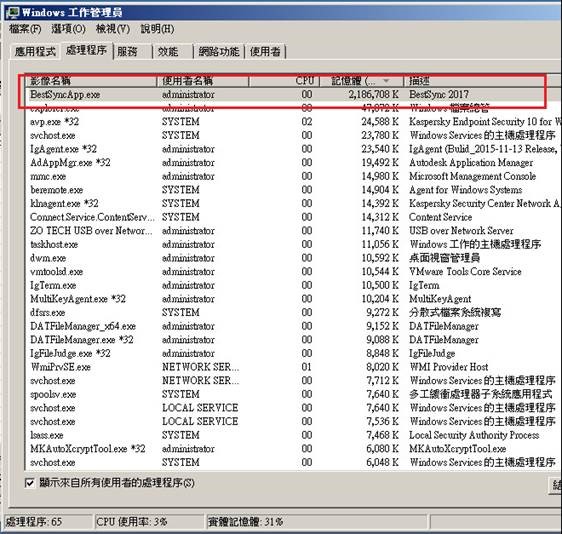Open the 說明(H) menu

(x=157, y=29)
